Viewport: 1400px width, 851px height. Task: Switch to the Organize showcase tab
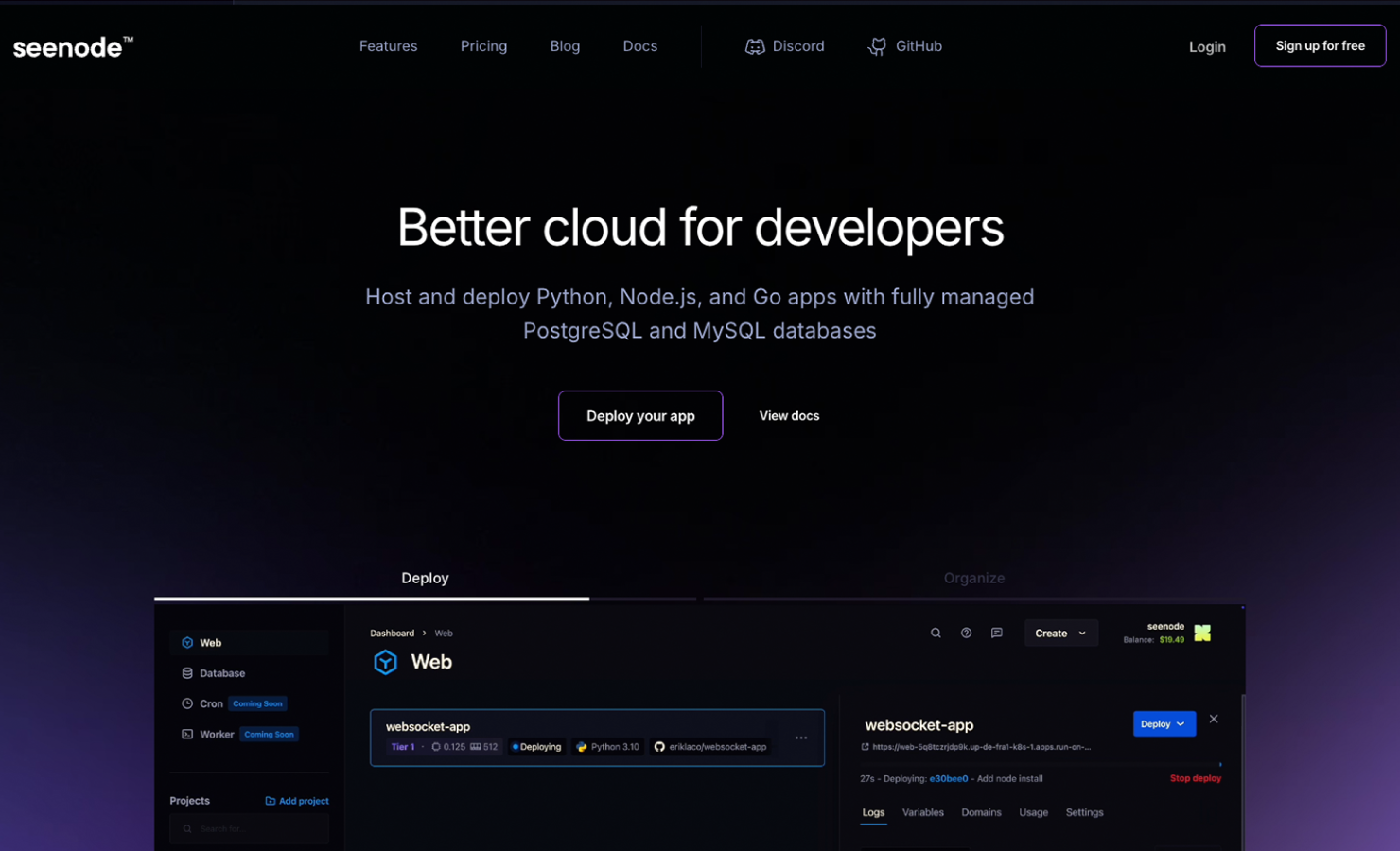(x=973, y=579)
